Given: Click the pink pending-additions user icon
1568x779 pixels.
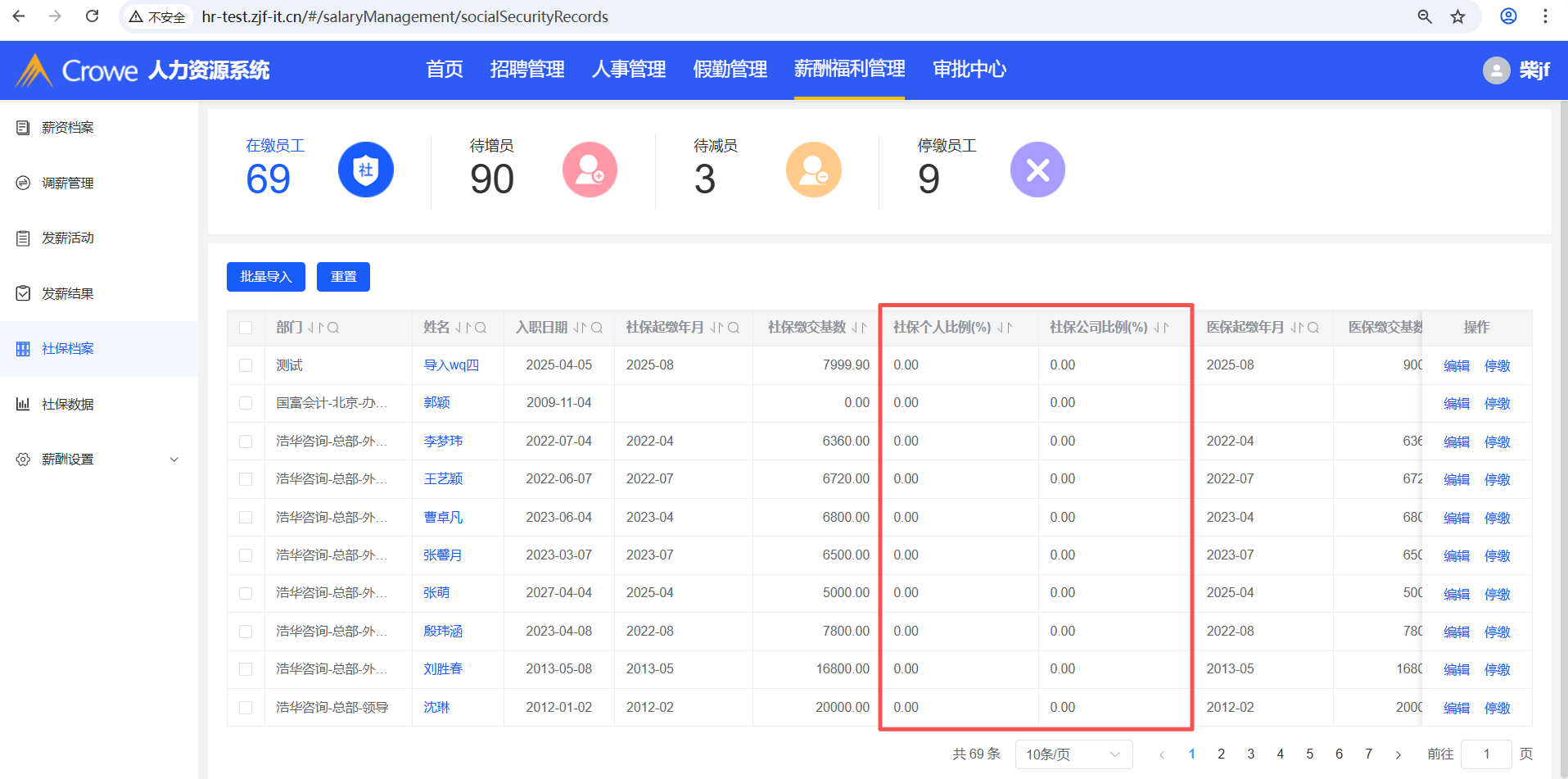Looking at the screenshot, I should coord(590,170).
